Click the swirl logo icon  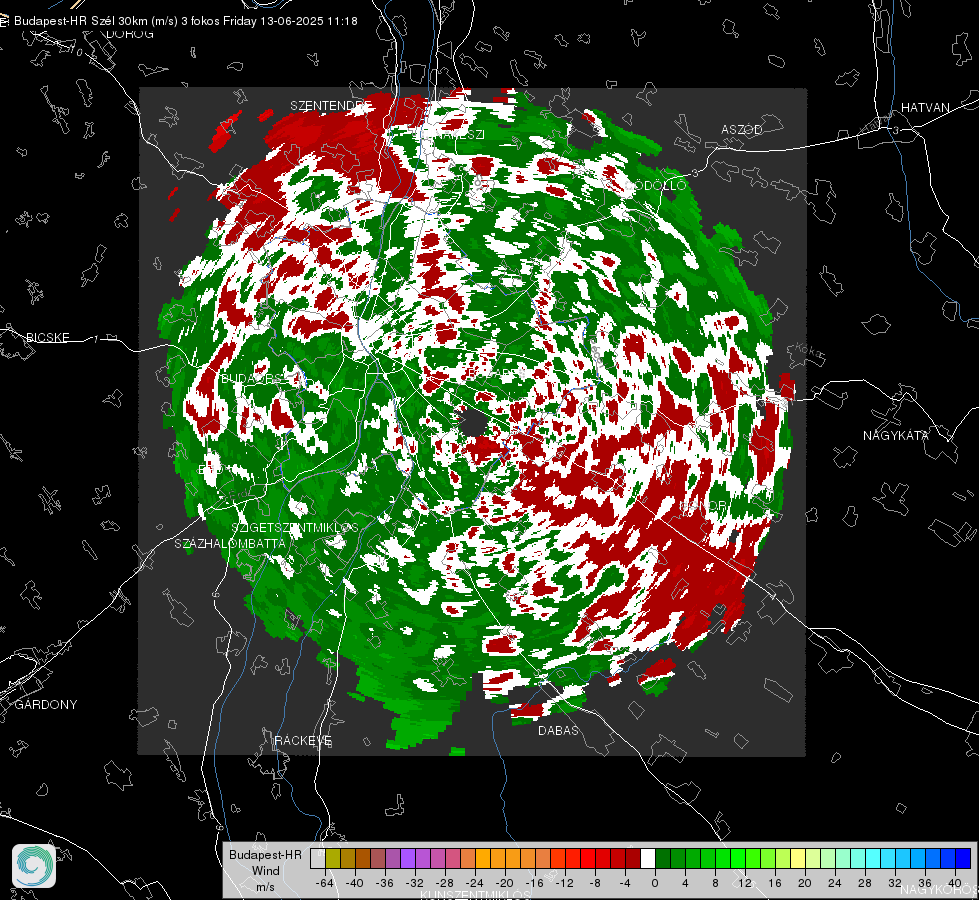34,866
